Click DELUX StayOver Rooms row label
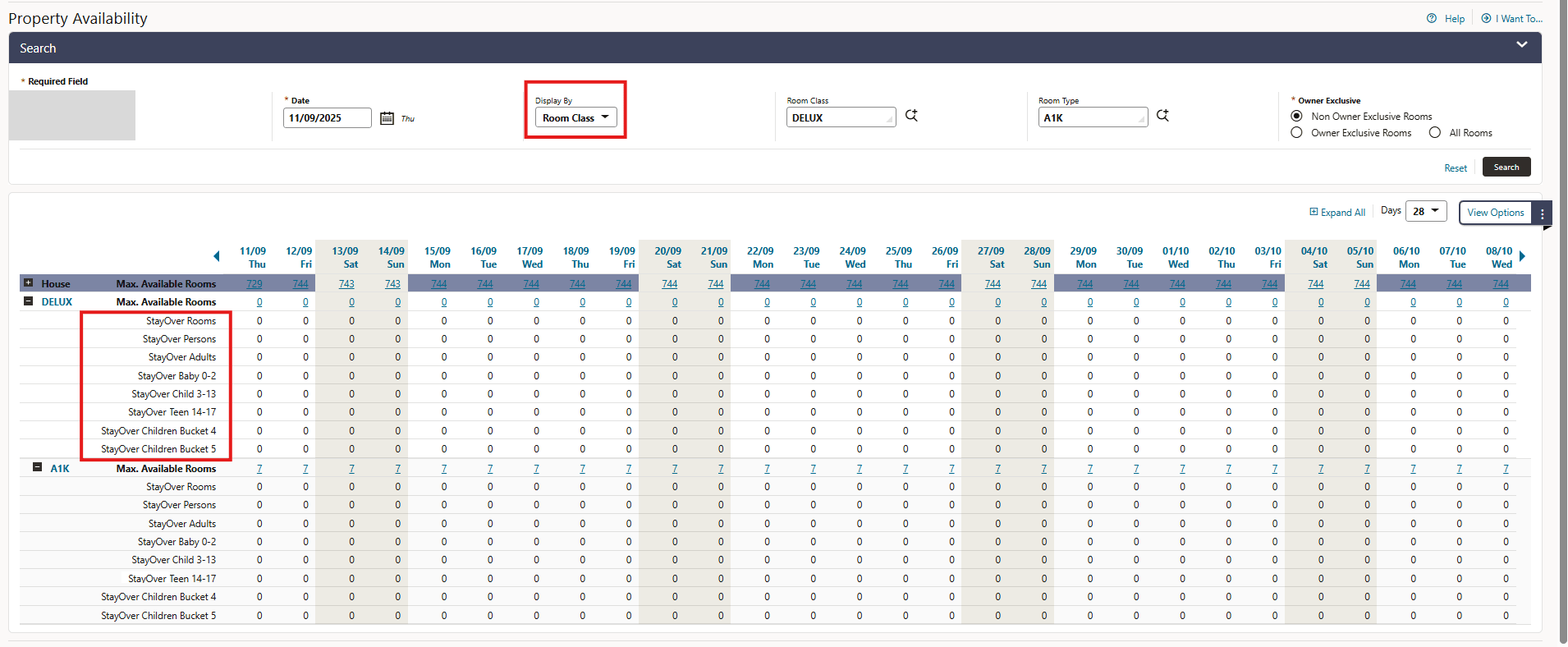 coord(181,321)
